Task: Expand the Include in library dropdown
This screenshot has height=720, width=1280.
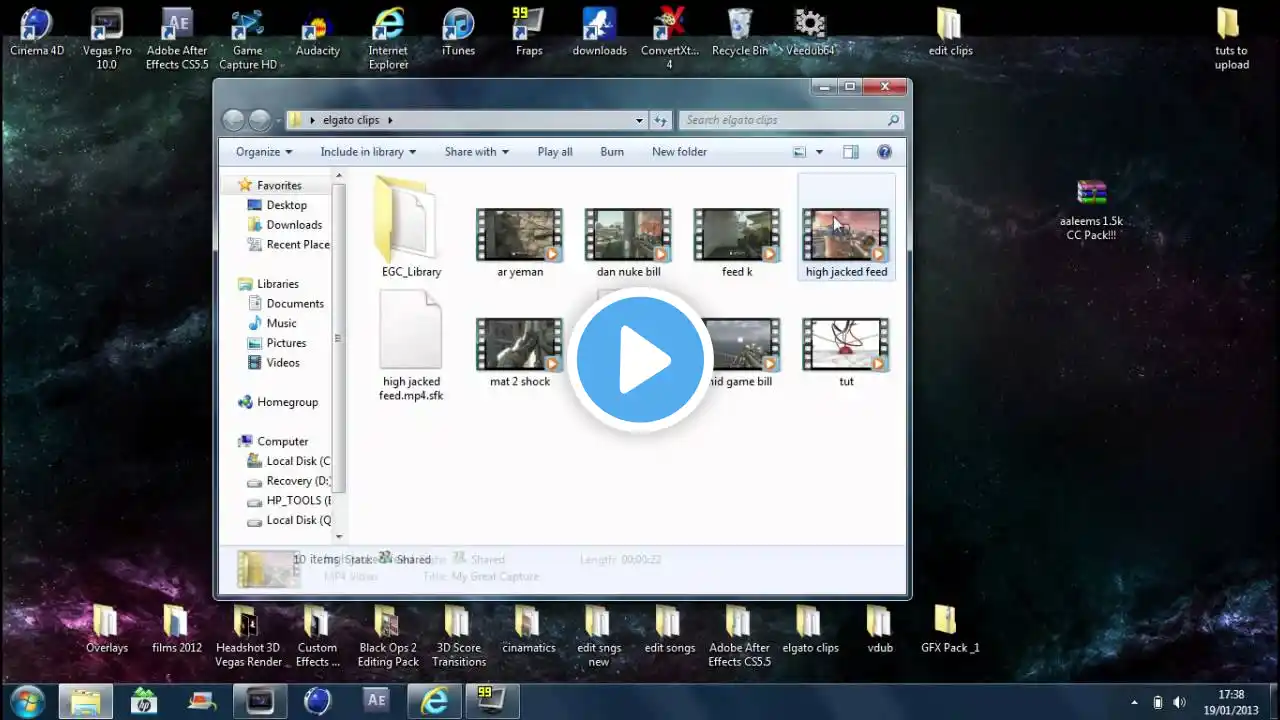Action: click(x=368, y=152)
